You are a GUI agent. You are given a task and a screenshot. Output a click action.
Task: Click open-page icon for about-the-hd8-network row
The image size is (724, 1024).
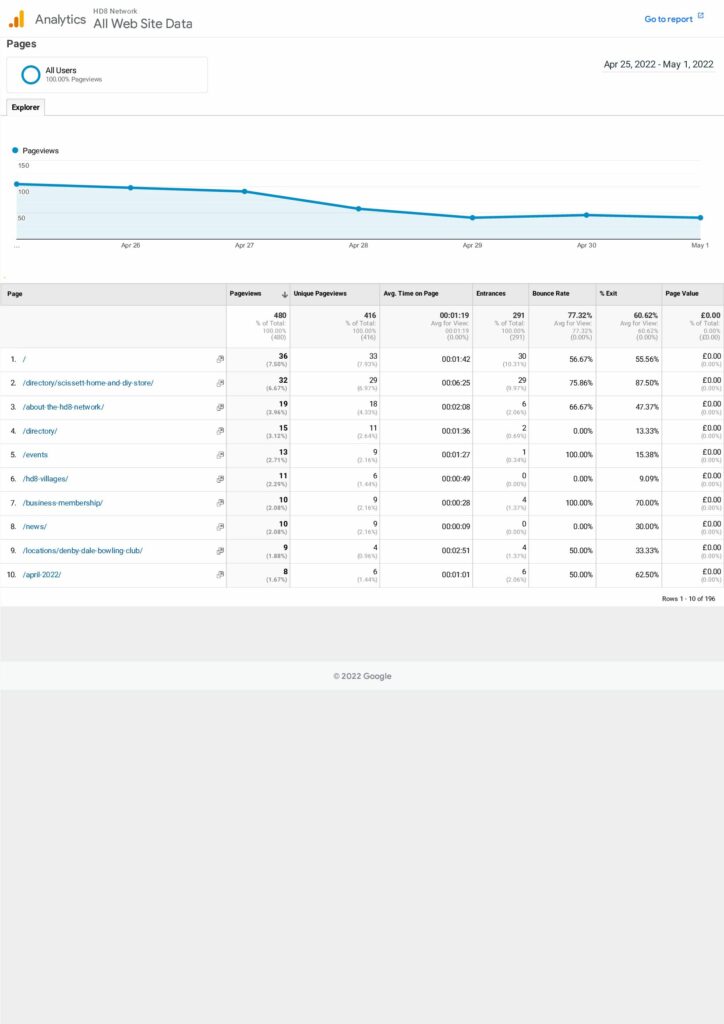click(x=220, y=407)
